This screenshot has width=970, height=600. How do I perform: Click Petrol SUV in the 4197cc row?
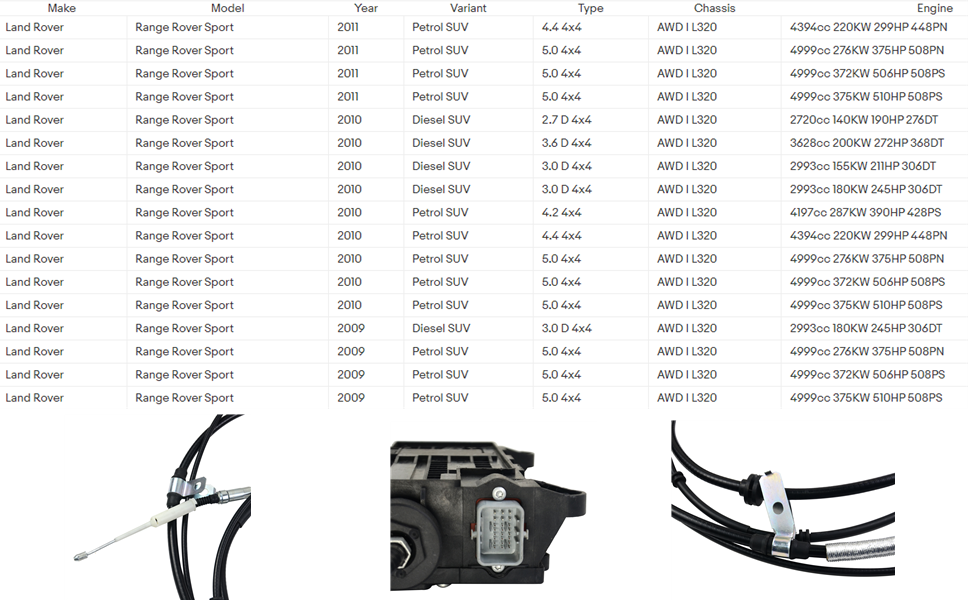440,213
